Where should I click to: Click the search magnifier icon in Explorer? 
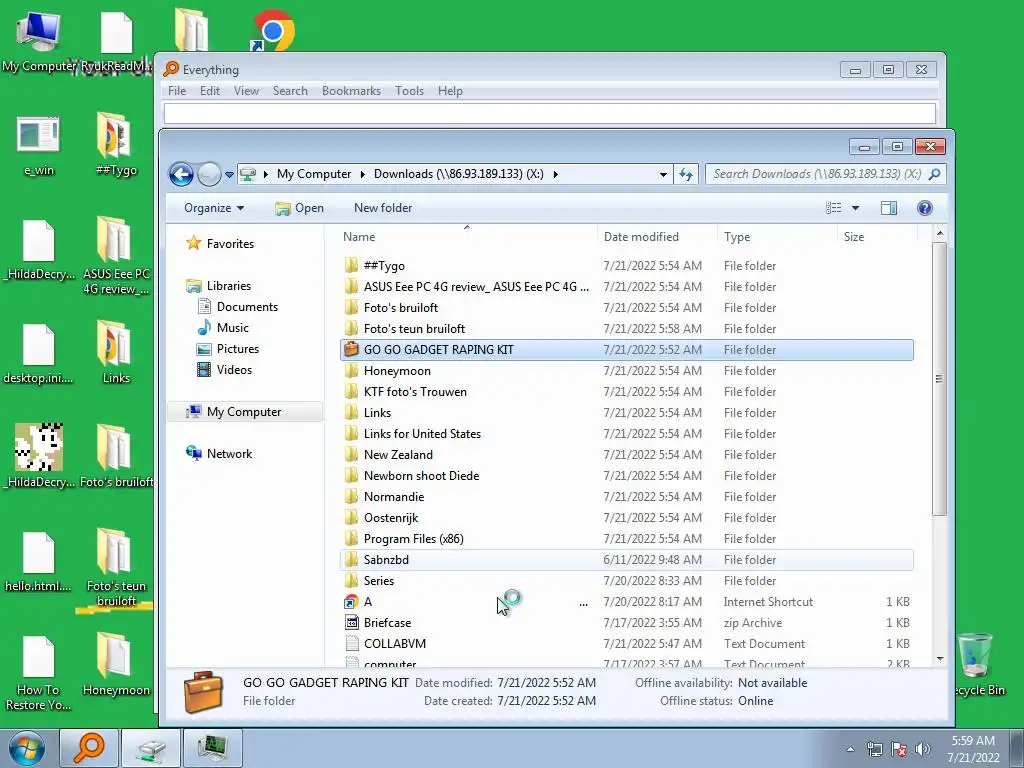click(x=935, y=174)
